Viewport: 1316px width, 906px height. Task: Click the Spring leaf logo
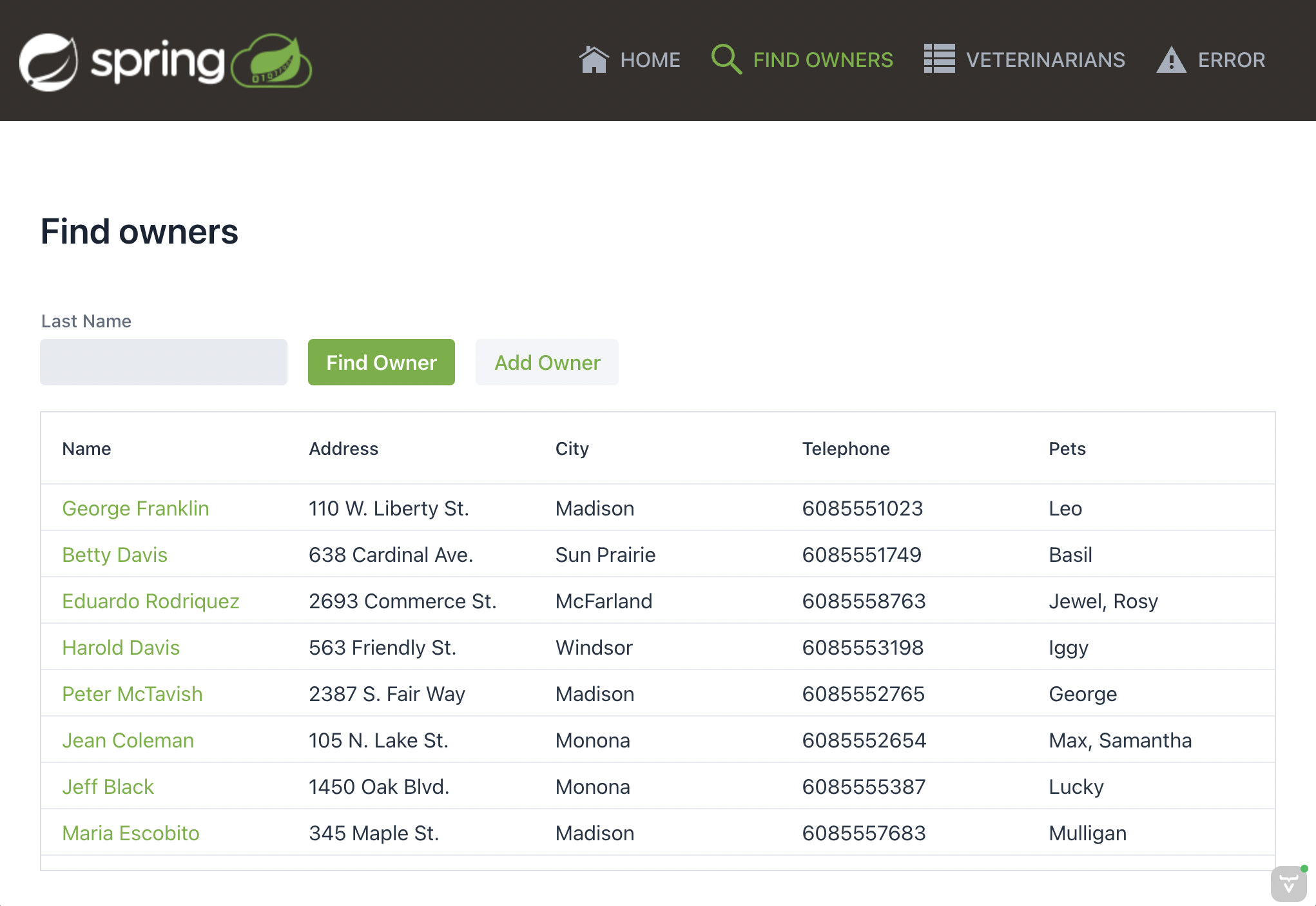pos(49,62)
